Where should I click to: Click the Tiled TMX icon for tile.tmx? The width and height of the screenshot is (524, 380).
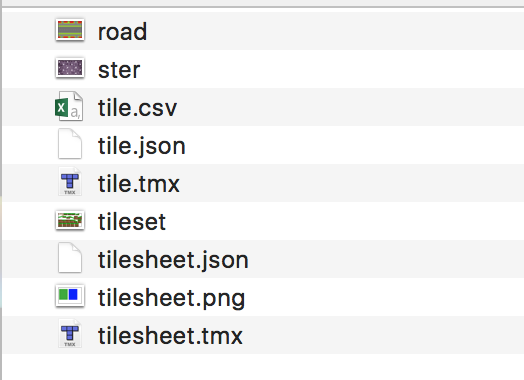[x=70, y=182]
